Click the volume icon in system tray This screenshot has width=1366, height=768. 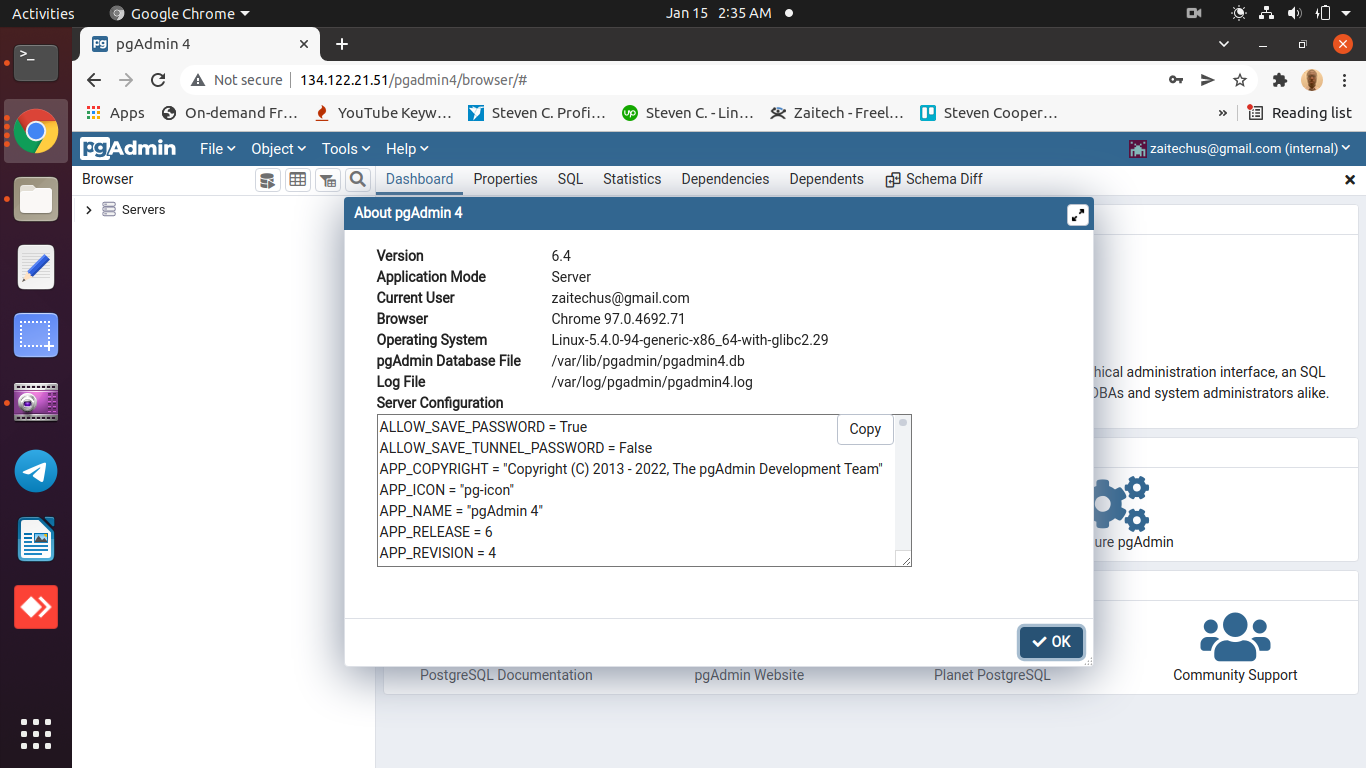pyautogui.click(x=1294, y=13)
